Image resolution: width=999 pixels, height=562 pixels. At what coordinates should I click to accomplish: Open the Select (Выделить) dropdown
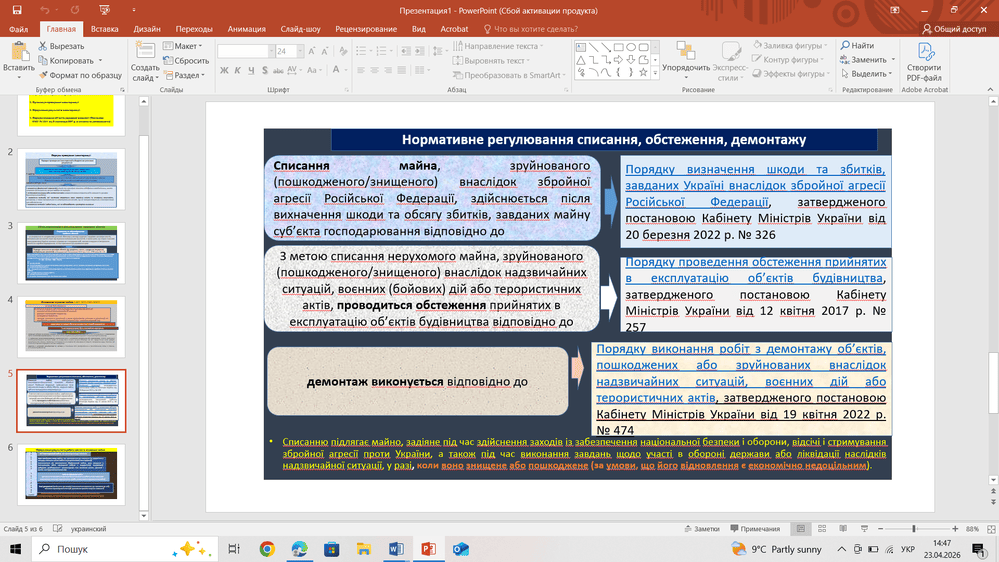870,74
